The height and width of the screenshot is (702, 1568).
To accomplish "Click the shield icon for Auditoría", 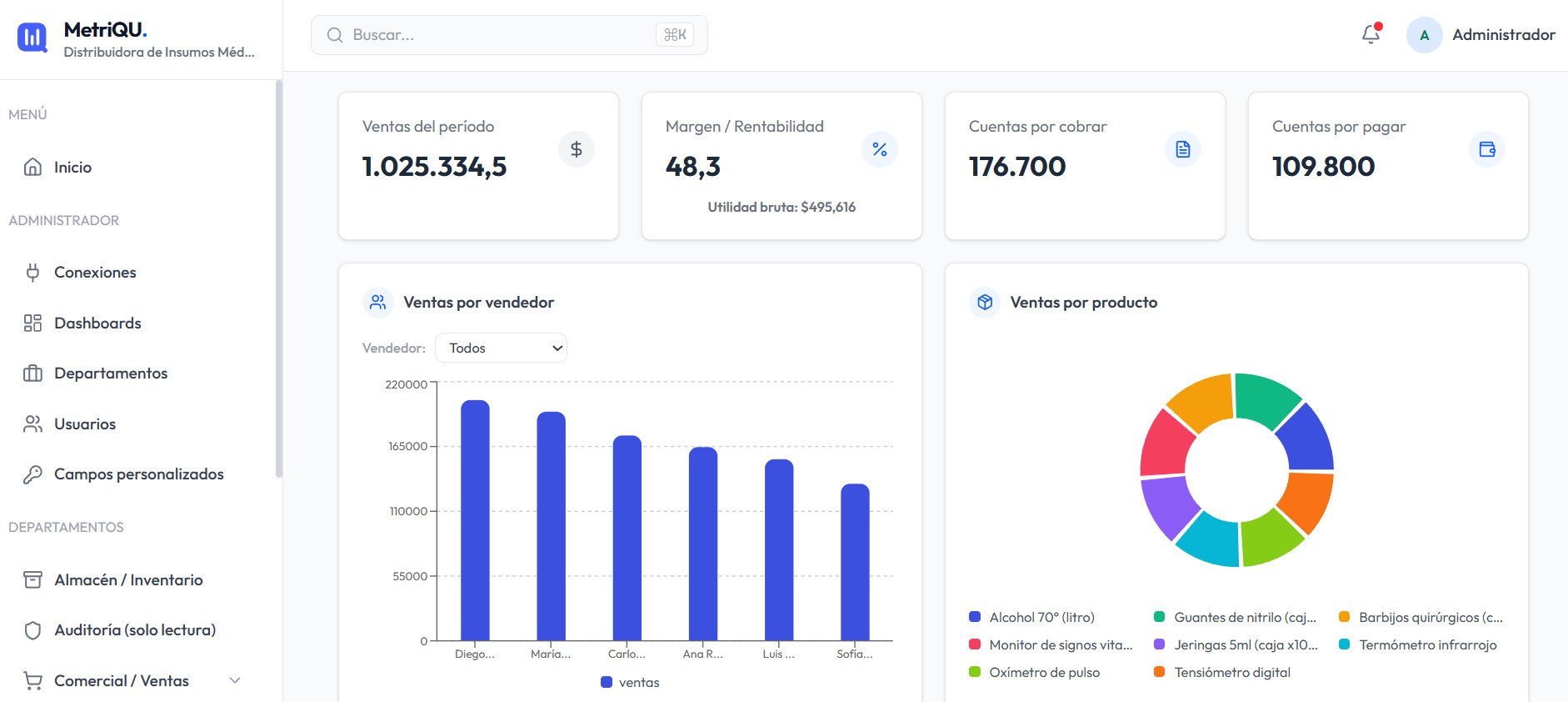I will click(x=32, y=630).
